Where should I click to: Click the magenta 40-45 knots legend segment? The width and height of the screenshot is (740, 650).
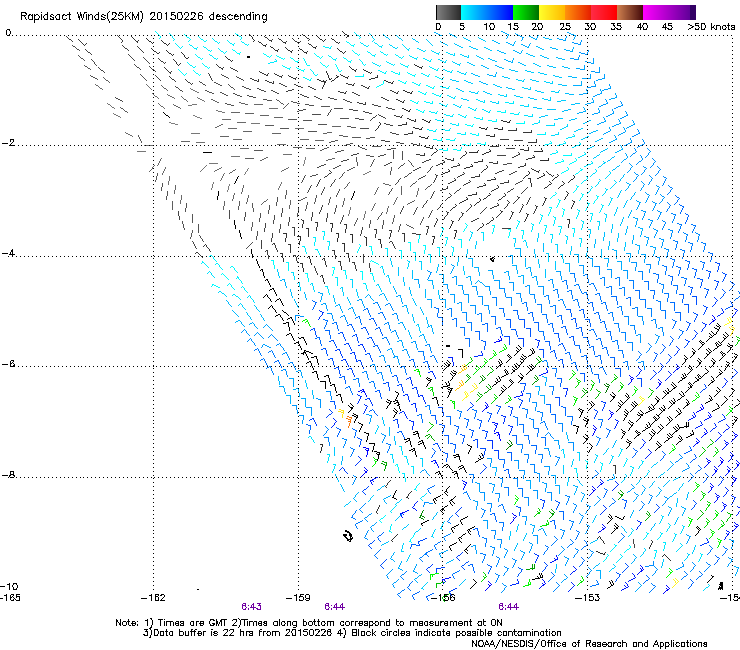click(656, 12)
